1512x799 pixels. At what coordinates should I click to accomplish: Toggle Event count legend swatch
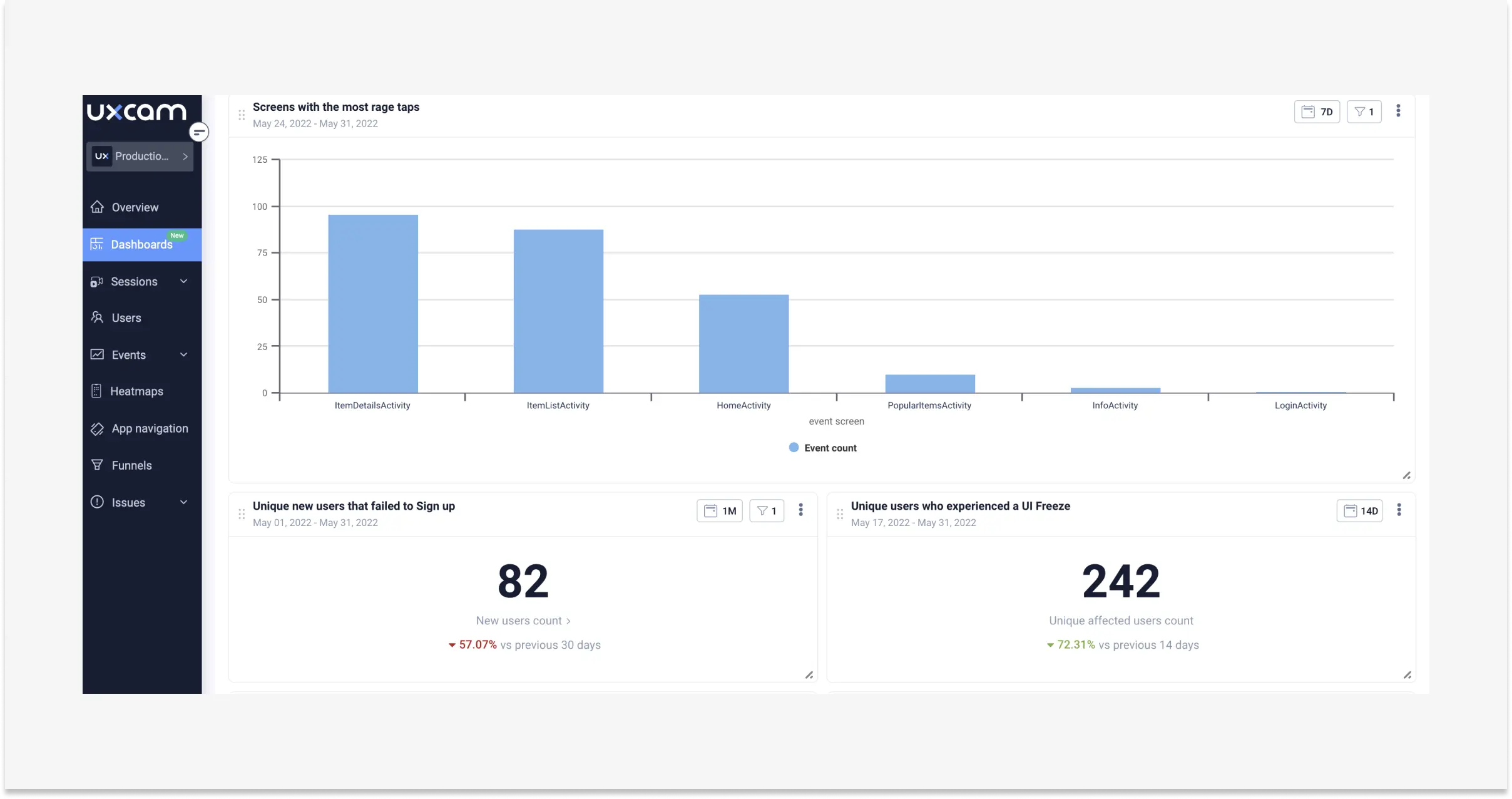point(794,448)
